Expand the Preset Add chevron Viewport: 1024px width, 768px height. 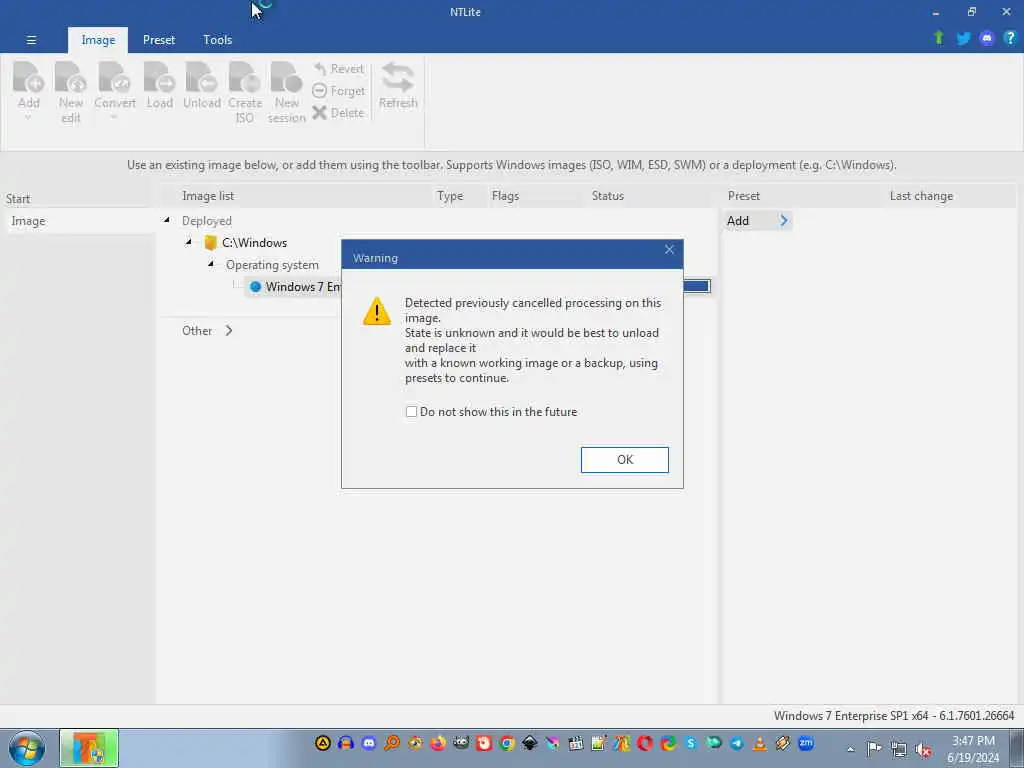pyautogui.click(x=784, y=221)
